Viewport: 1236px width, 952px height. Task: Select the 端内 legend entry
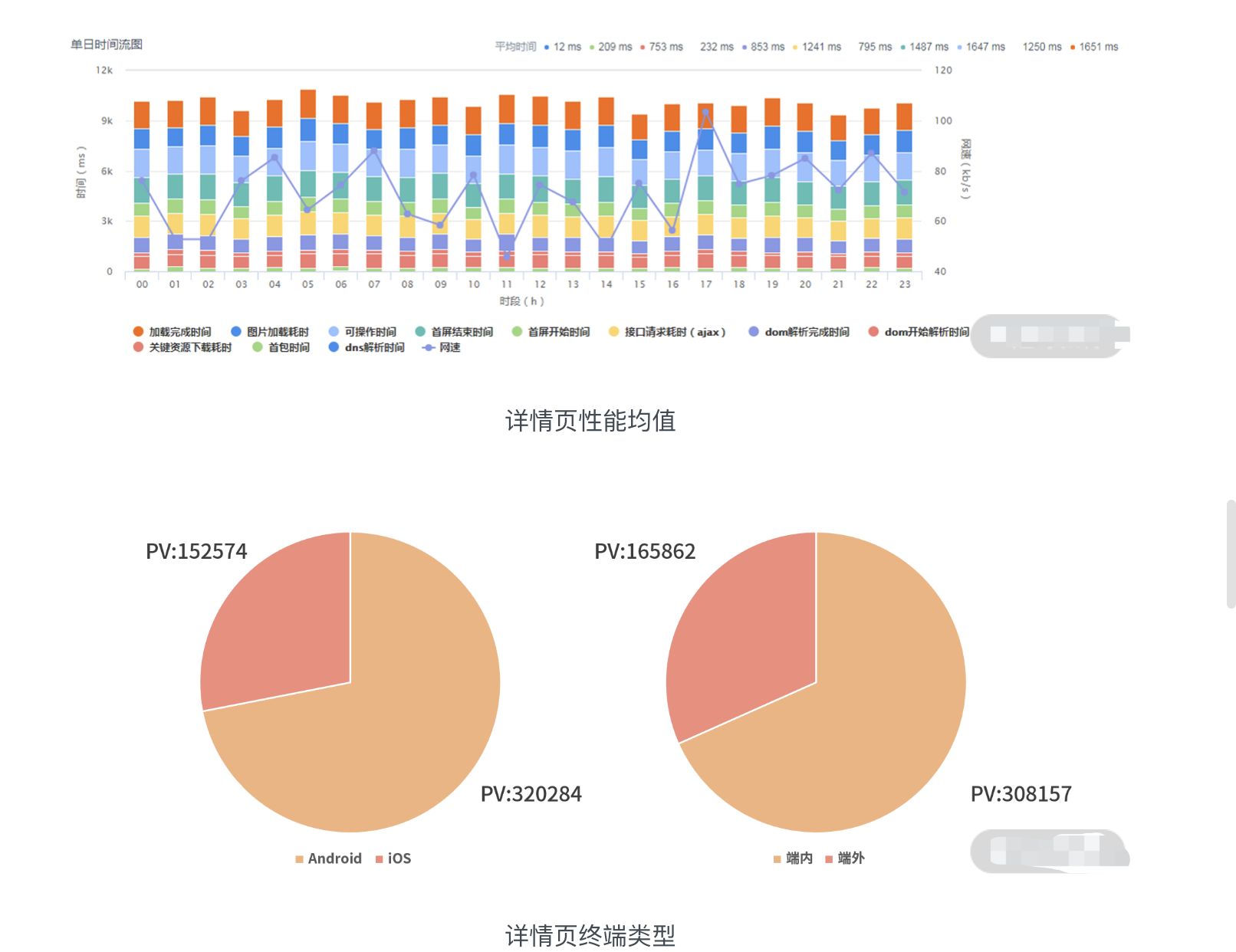[x=793, y=858]
